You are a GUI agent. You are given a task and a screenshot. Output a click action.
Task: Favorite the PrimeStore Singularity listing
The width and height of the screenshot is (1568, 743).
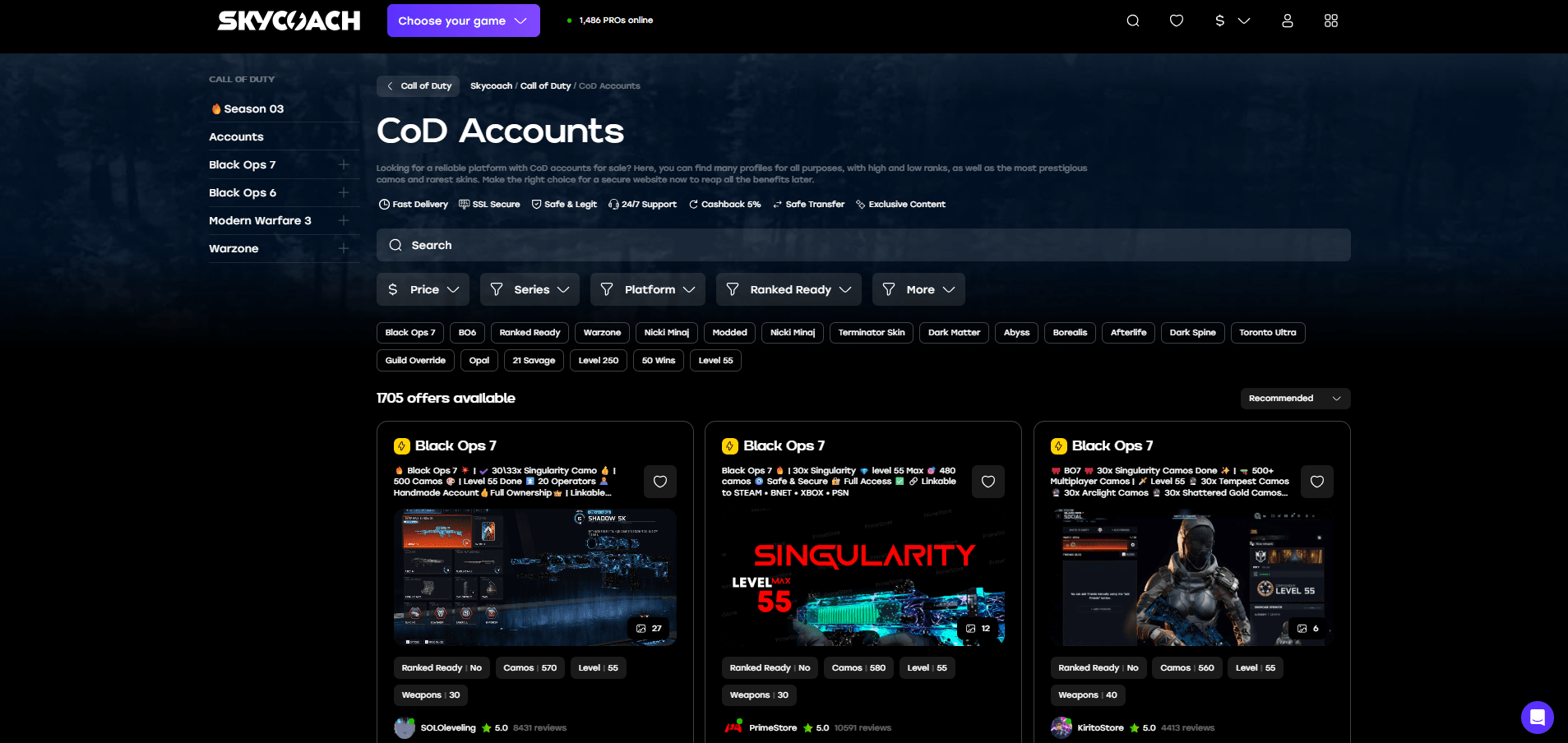(x=988, y=482)
